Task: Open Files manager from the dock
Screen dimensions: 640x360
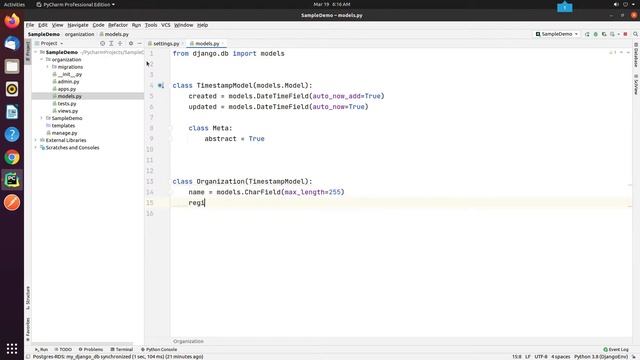Action: [12, 66]
